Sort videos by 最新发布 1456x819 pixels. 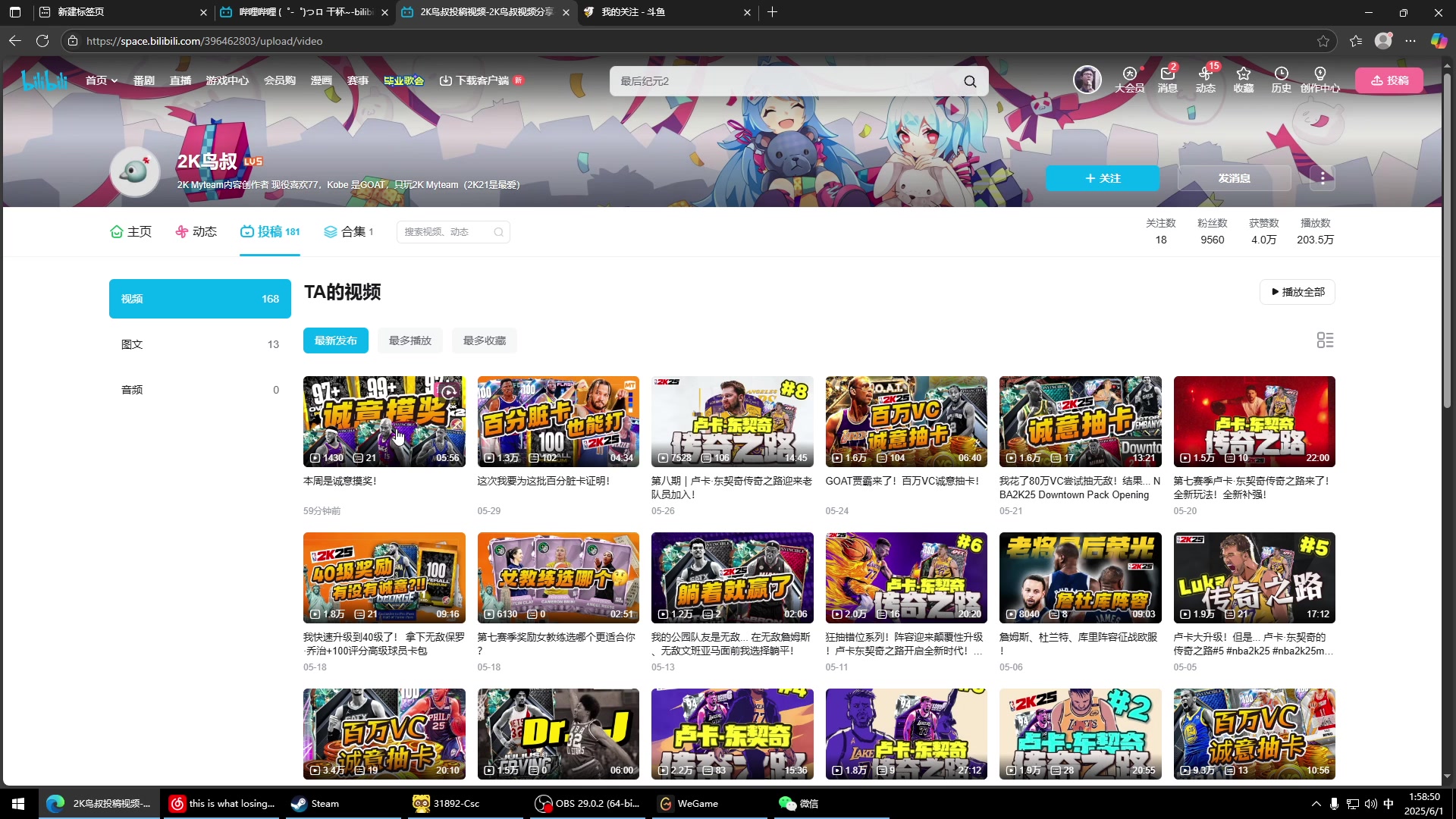point(336,340)
